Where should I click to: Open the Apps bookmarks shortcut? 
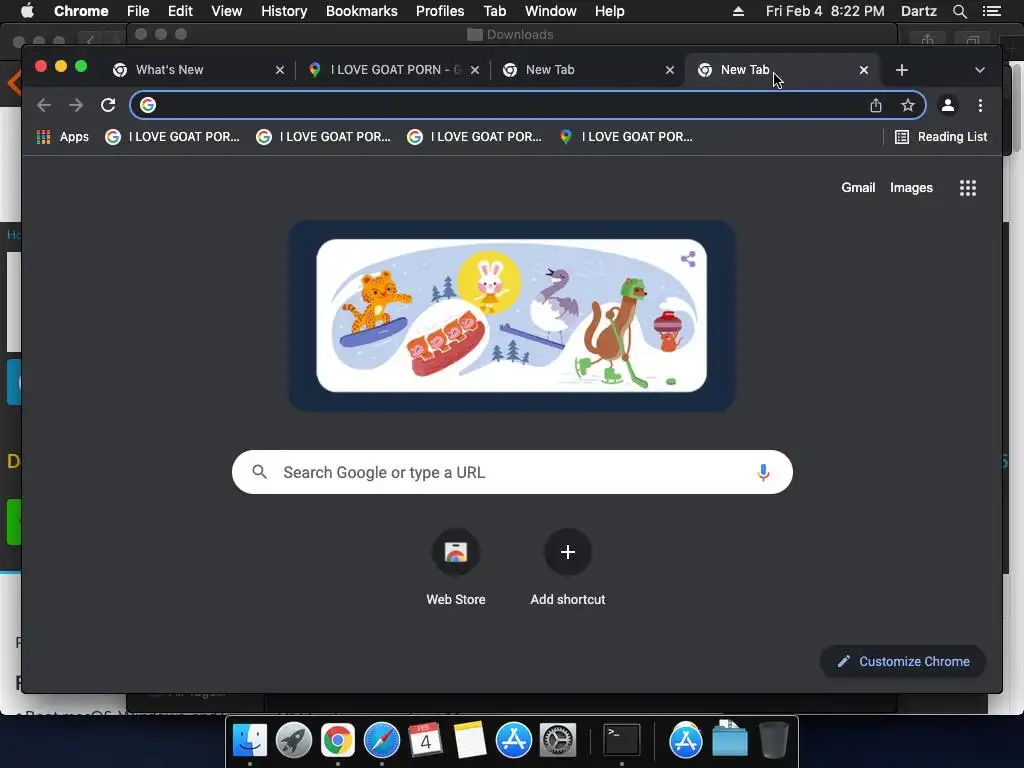63,136
